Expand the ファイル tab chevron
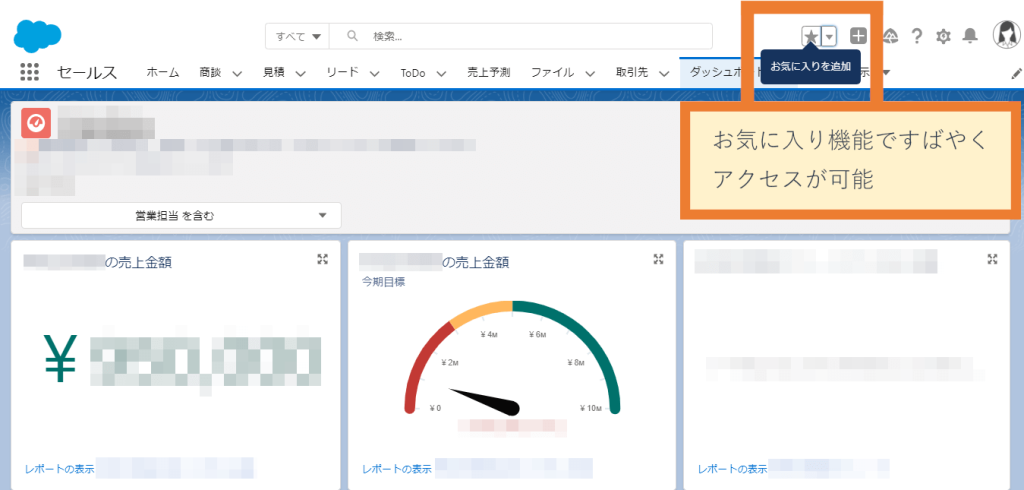 [590, 73]
